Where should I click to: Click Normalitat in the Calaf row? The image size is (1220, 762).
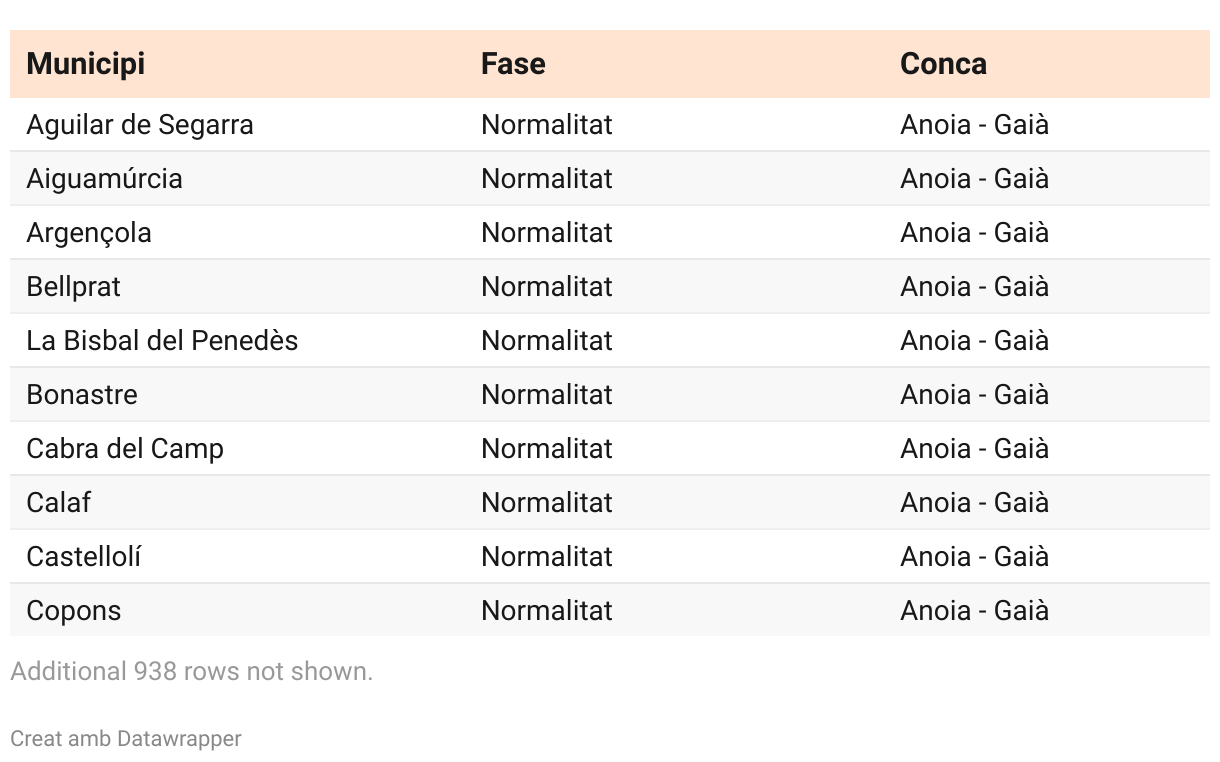coord(547,503)
